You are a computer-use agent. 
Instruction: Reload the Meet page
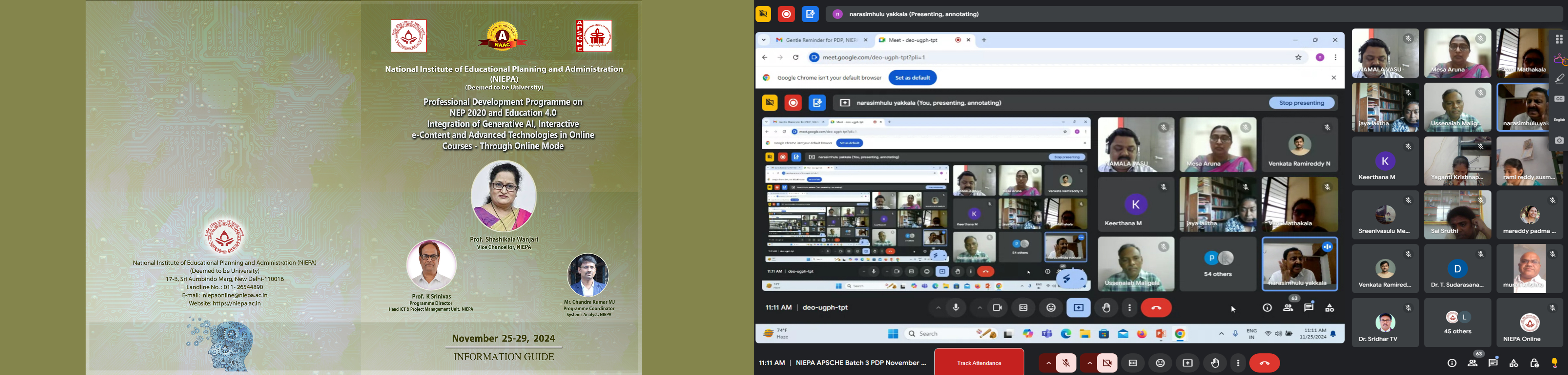[x=795, y=57]
